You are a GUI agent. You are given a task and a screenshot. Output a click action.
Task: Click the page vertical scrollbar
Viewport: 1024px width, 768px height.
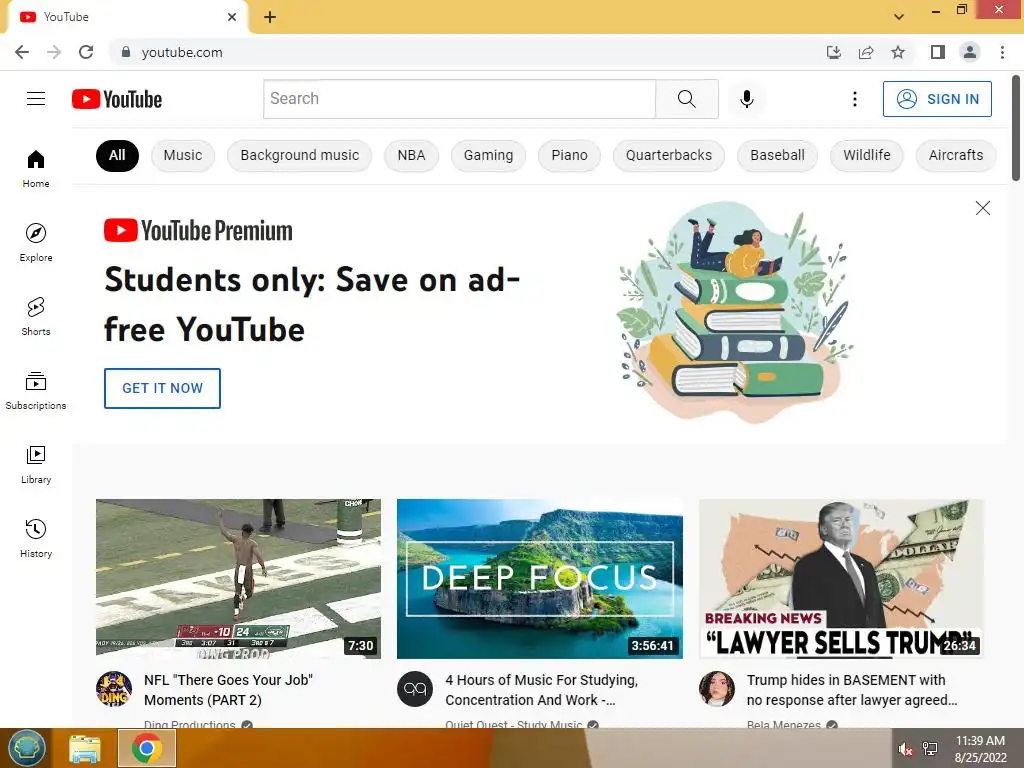(x=1016, y=128)
